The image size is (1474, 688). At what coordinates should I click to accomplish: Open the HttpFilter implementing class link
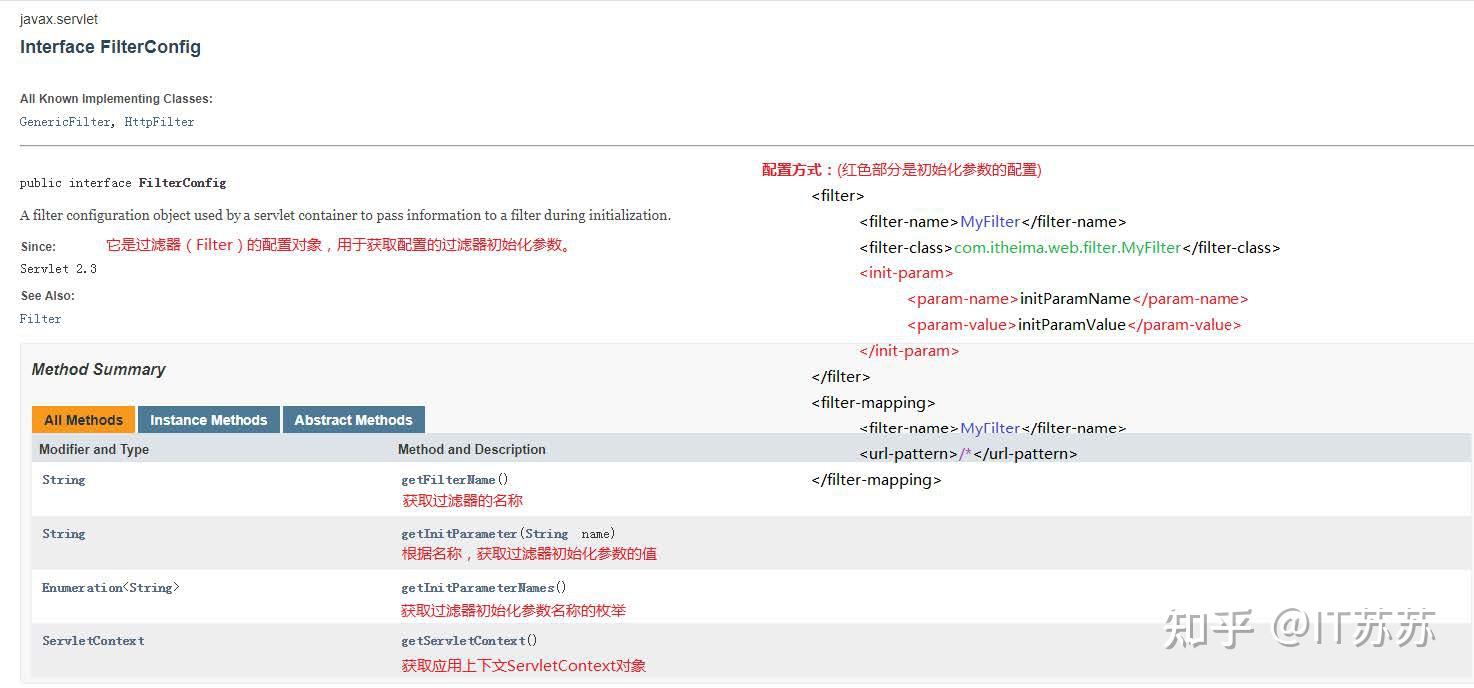159,121
